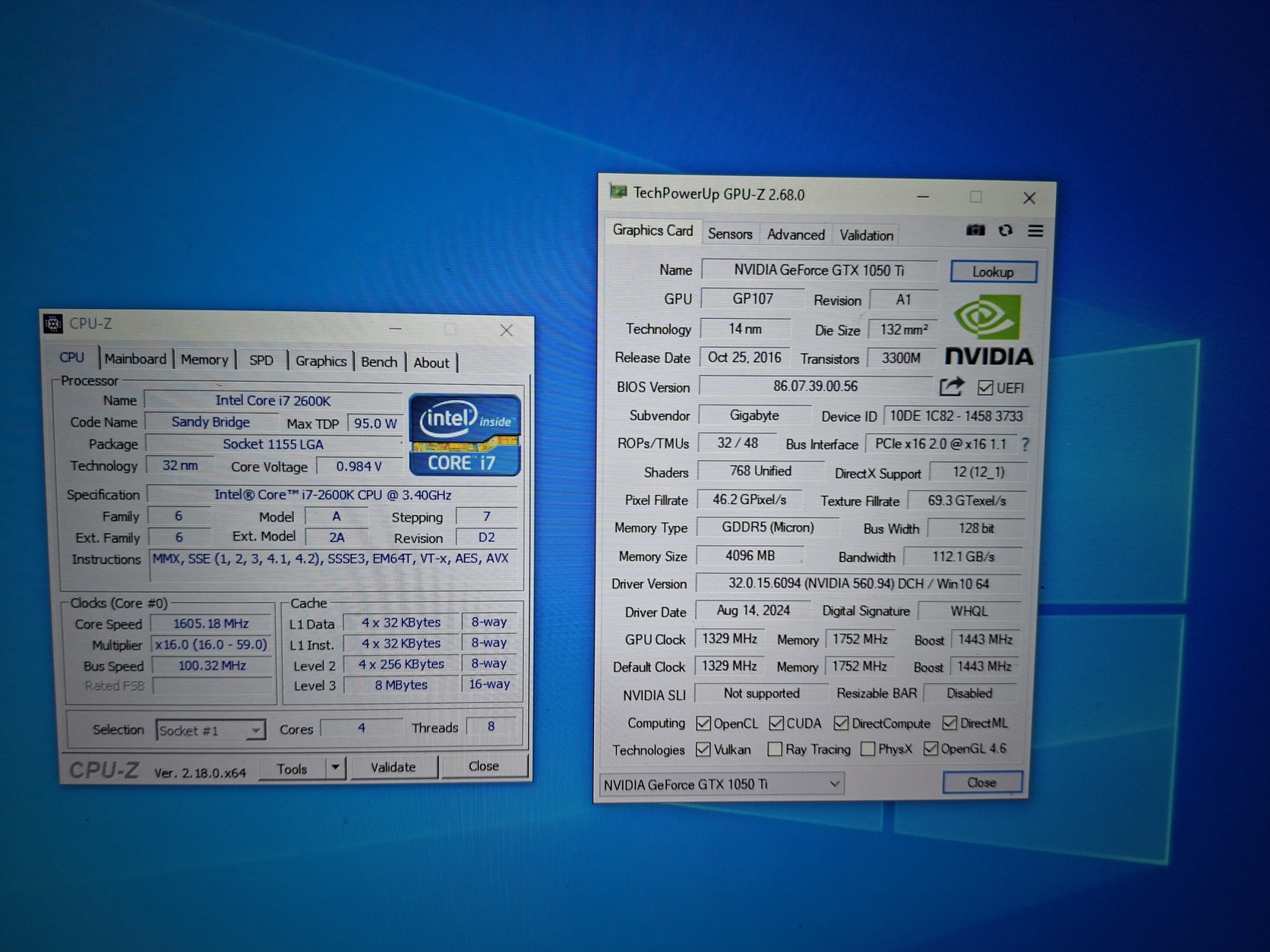Click the Multiplier value x16.0 (16.0 - 59.0)

[211, 645]
